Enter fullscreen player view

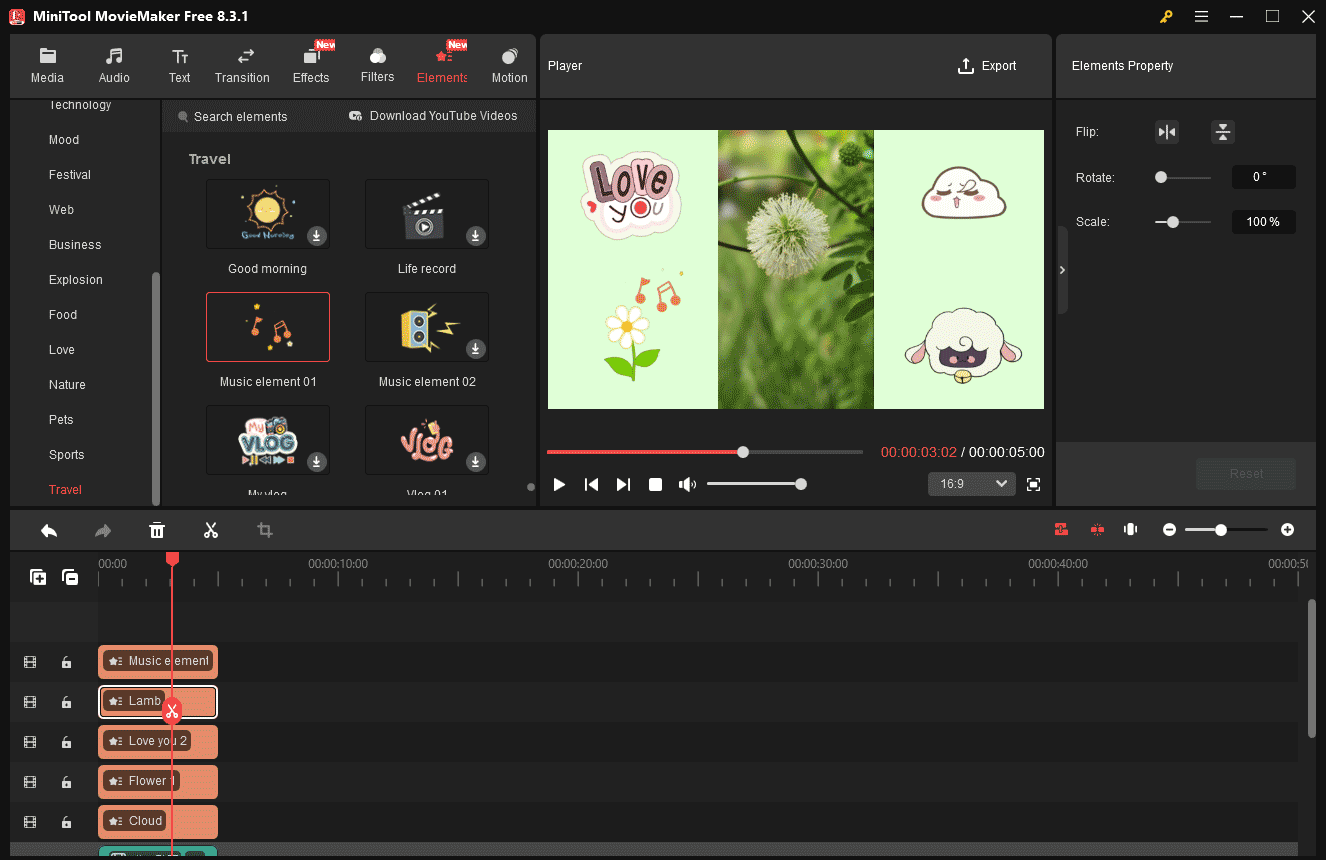coord(1033,484)
